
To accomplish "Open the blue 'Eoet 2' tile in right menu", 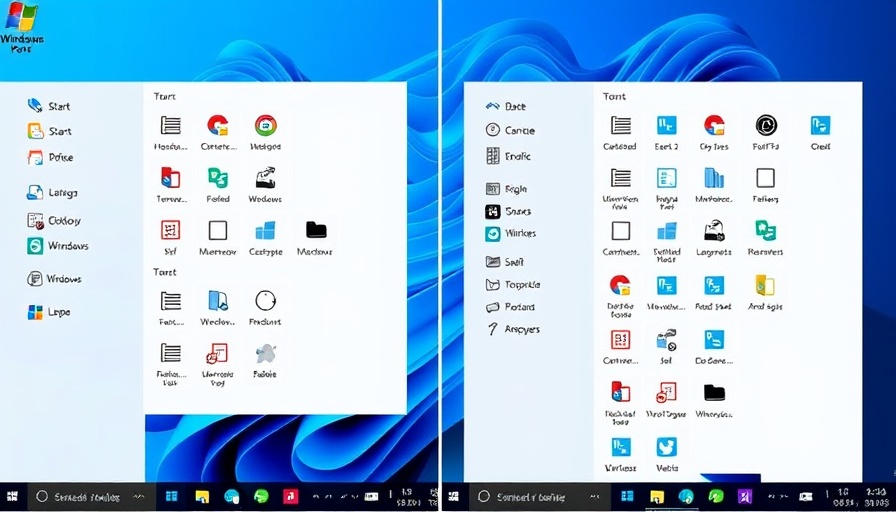I will [666, 133].
